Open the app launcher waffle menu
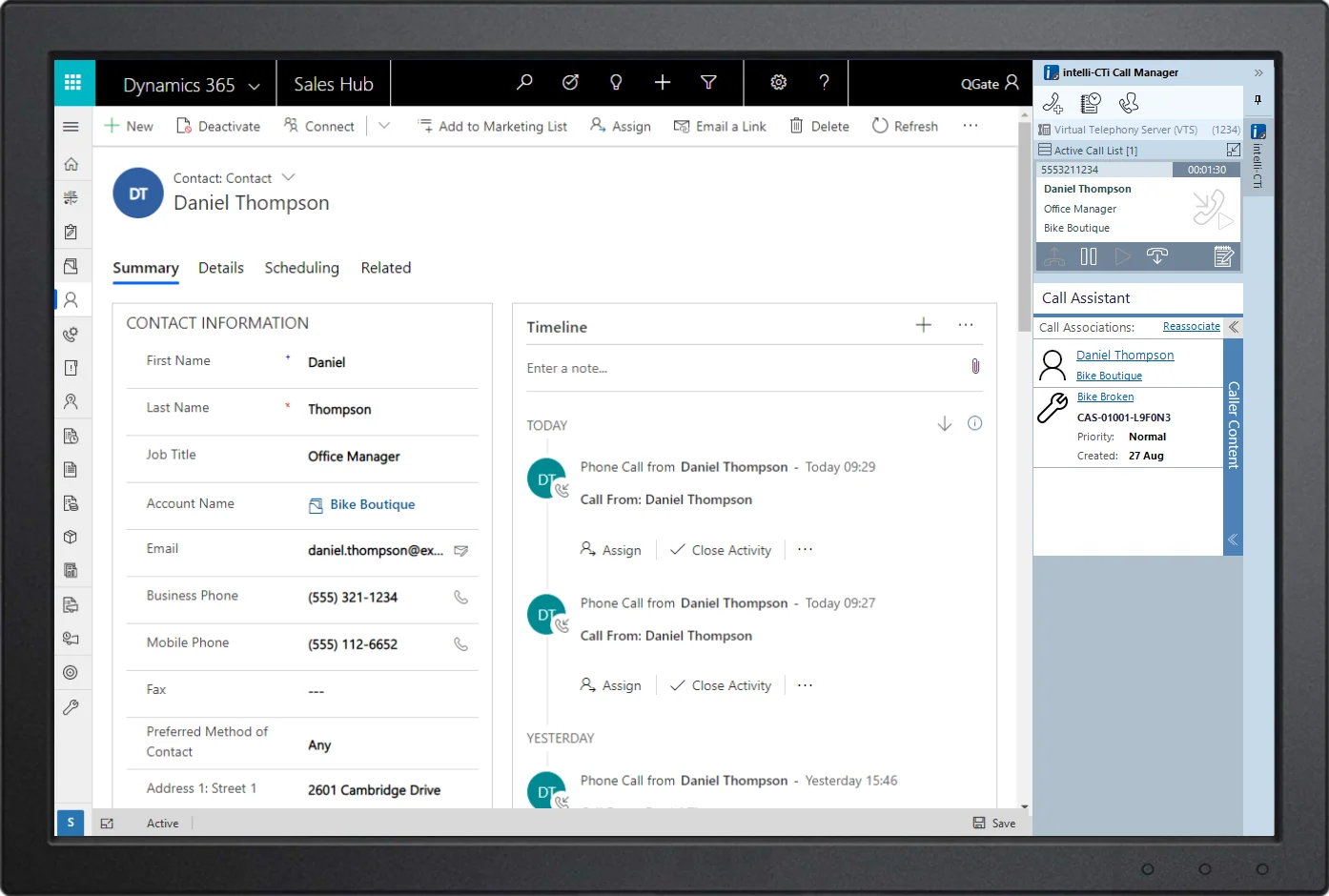This screenshot has height=896, width=1329. (x=73, y=83)
